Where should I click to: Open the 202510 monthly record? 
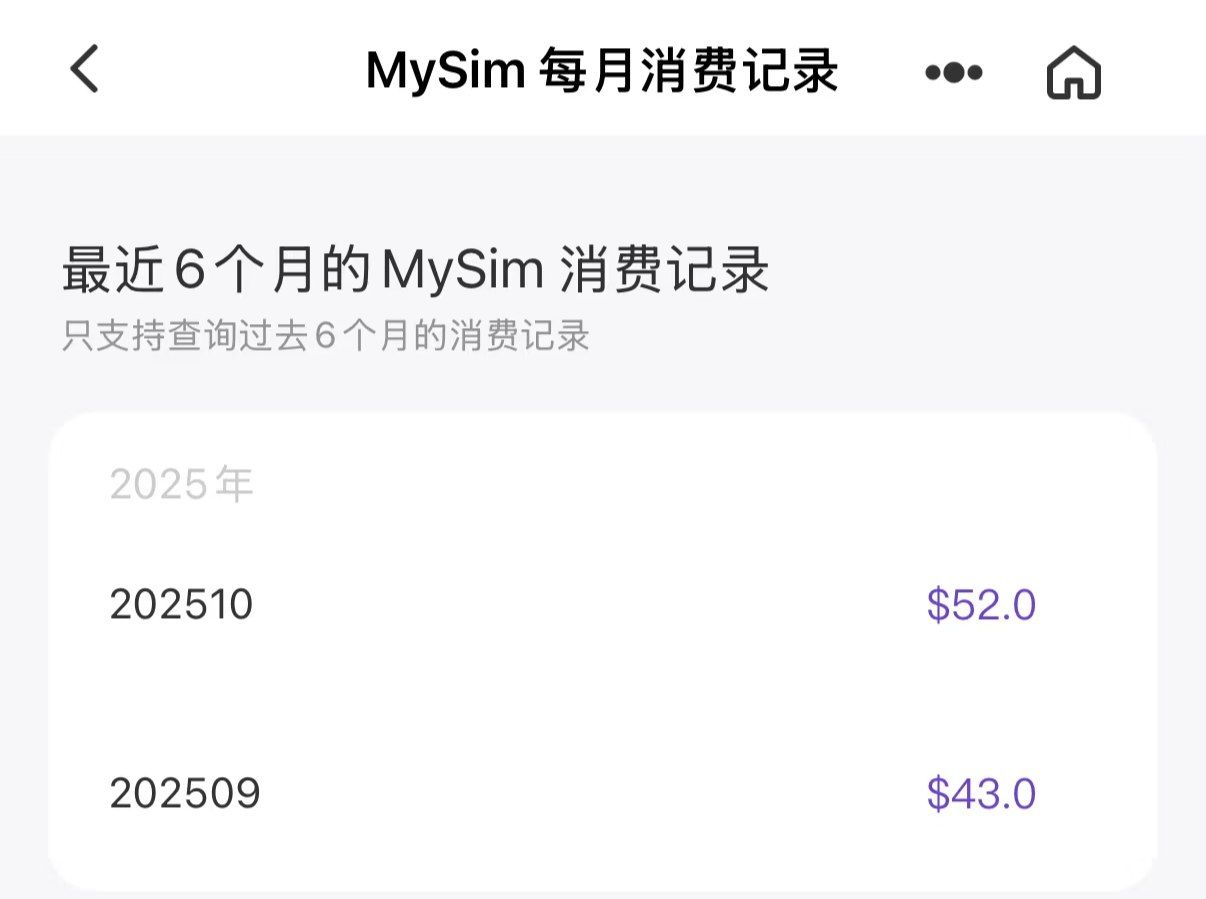181,604
